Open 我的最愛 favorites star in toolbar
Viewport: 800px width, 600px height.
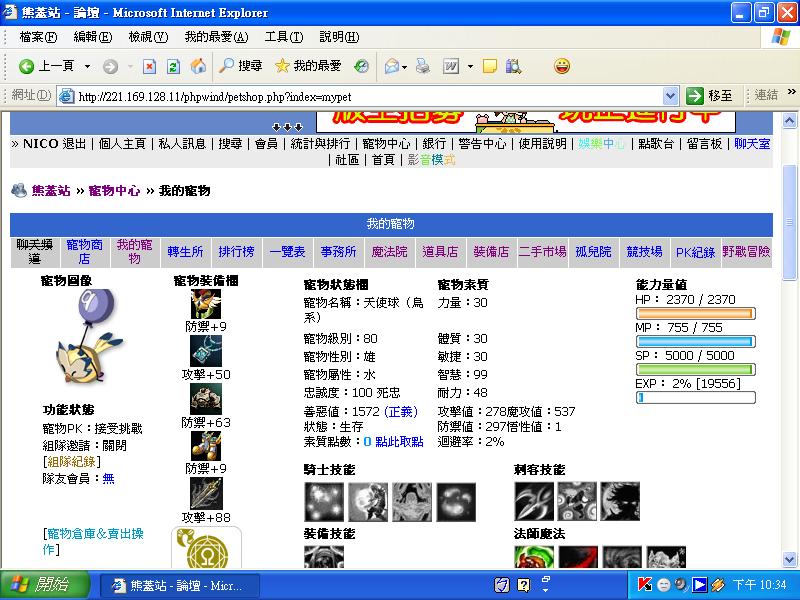click(x=307, y=66)
